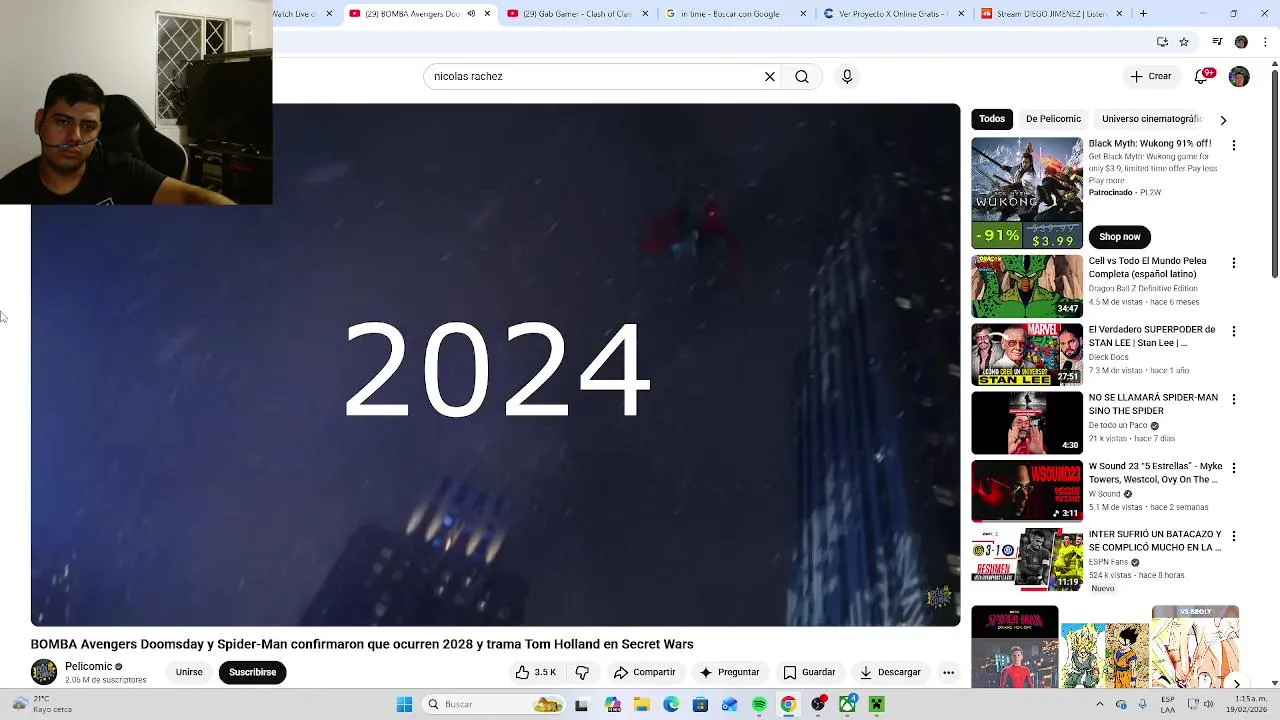
Task: Open Chrome media controls icon
Action: tap(1217, 42)
